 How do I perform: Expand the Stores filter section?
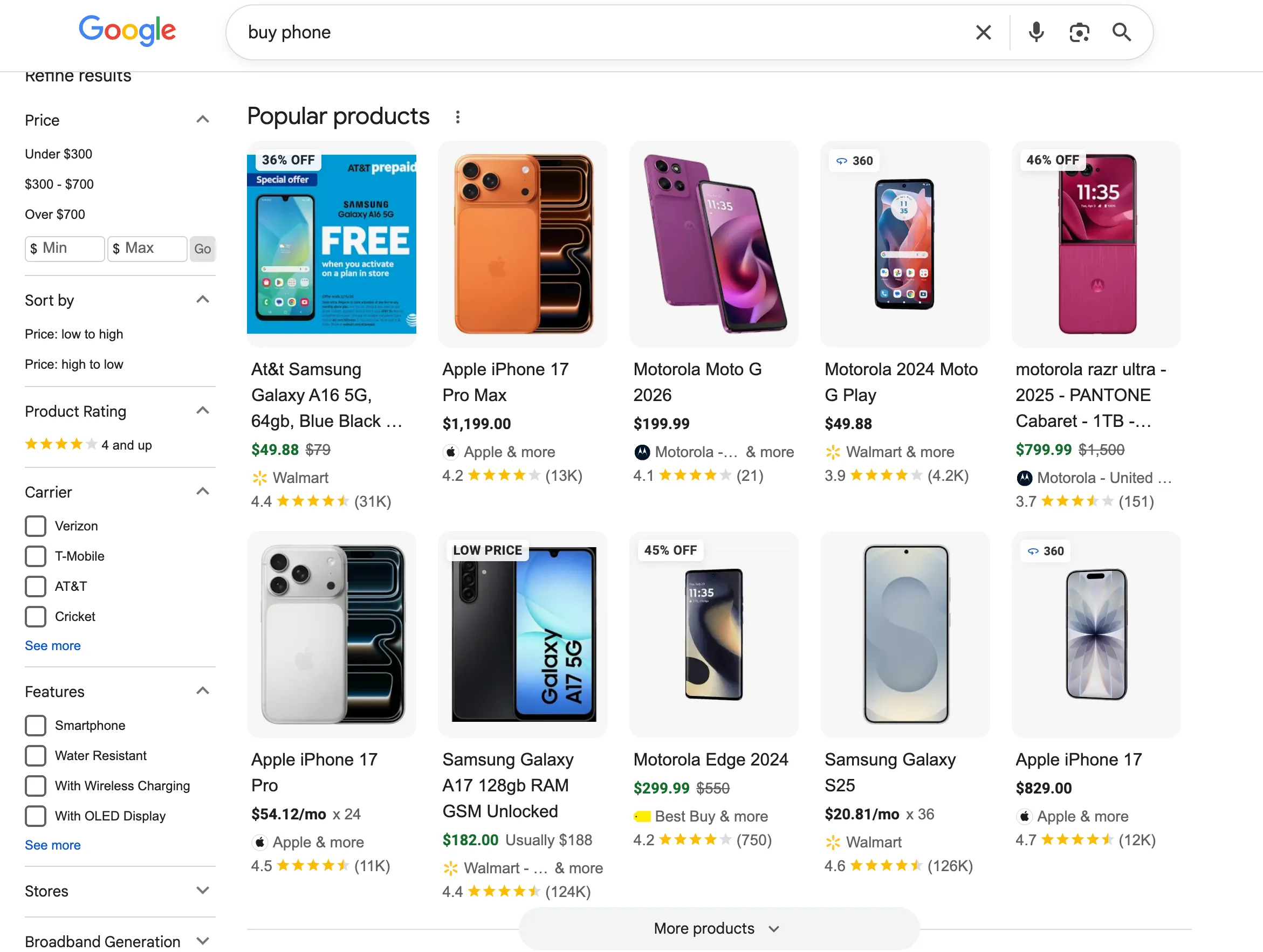pyautogui.click(x=203, y=891)
